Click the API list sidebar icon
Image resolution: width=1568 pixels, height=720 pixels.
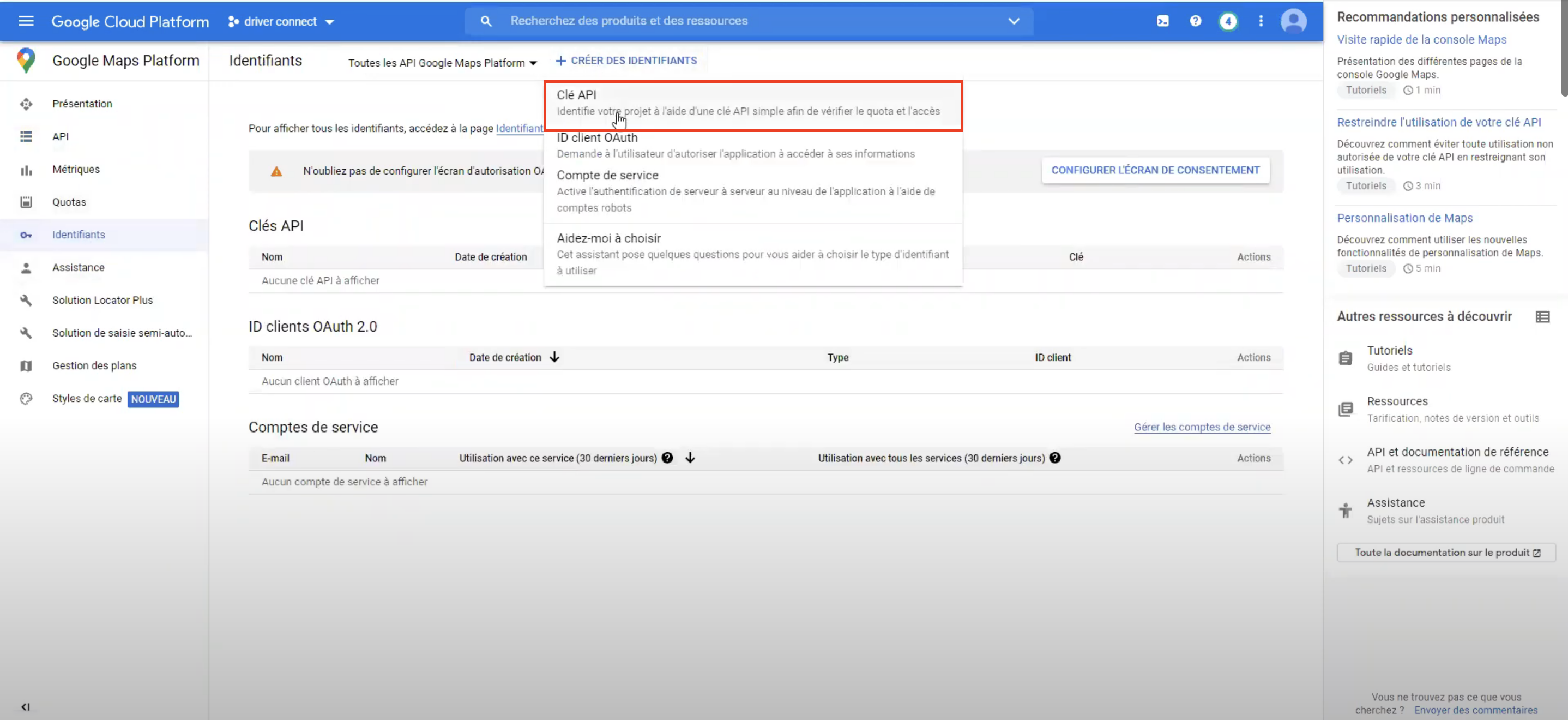point(26,136)
